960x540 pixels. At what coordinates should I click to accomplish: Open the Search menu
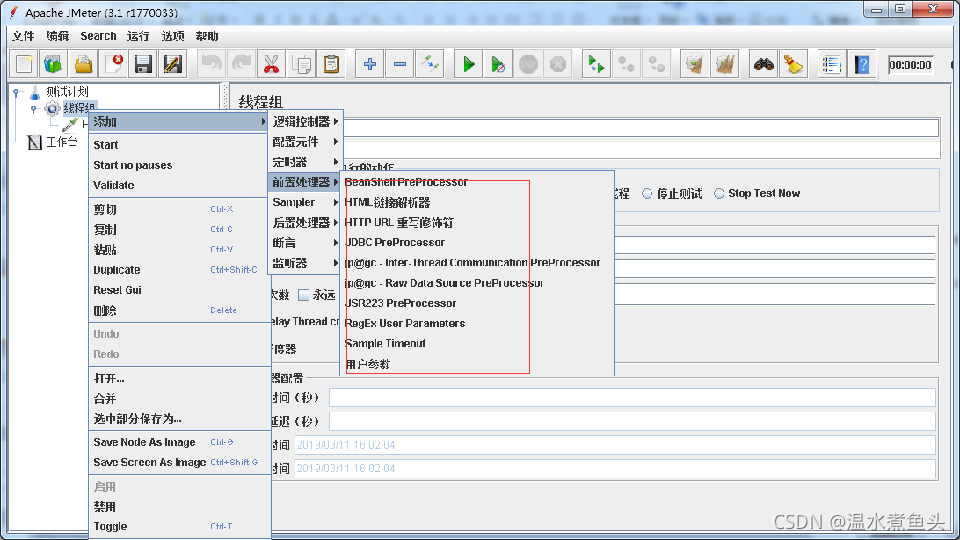(x=98, y=36)
